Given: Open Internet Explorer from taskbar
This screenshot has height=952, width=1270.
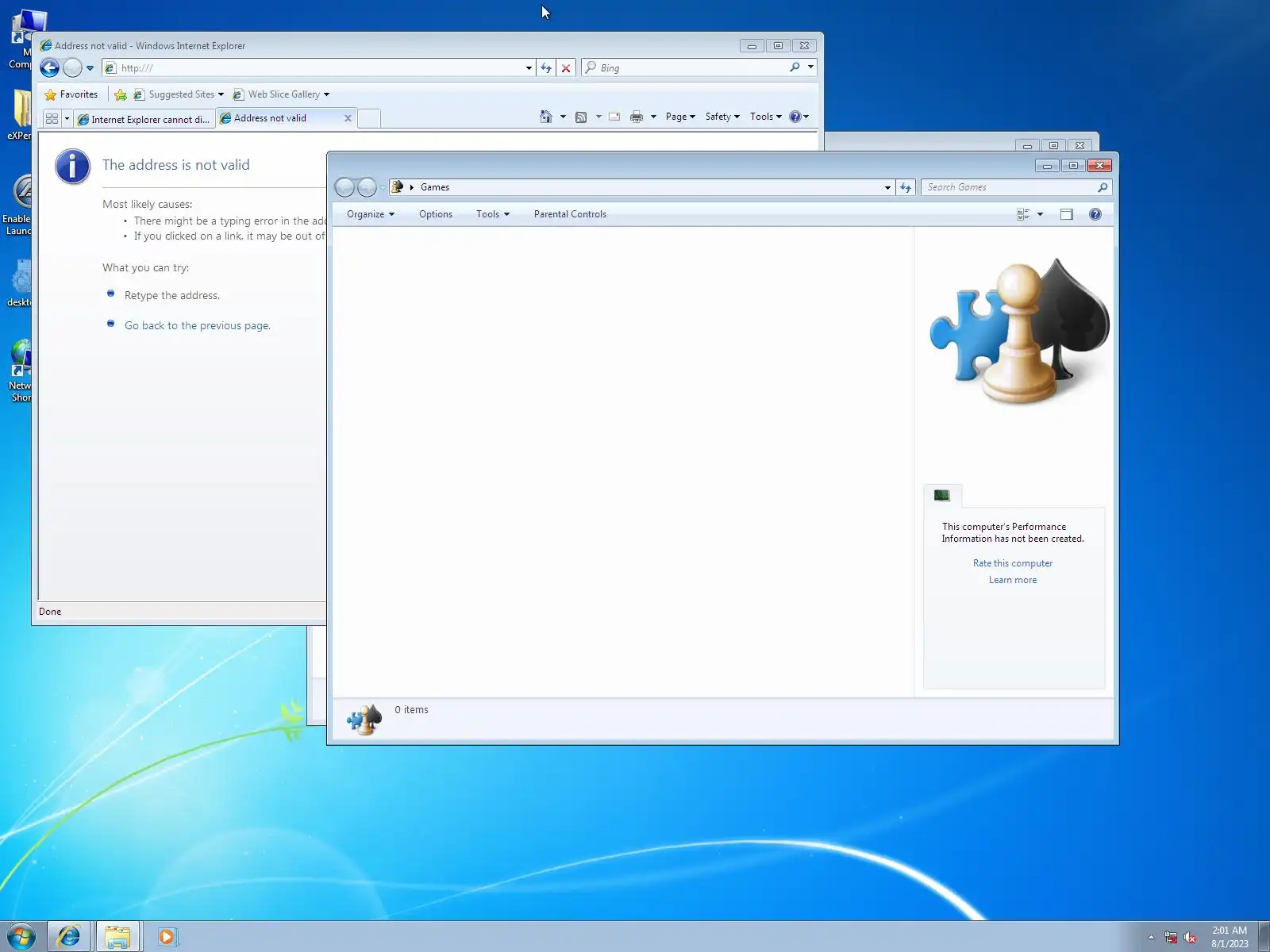Looking at the screenshot, I should coord(69,937).
